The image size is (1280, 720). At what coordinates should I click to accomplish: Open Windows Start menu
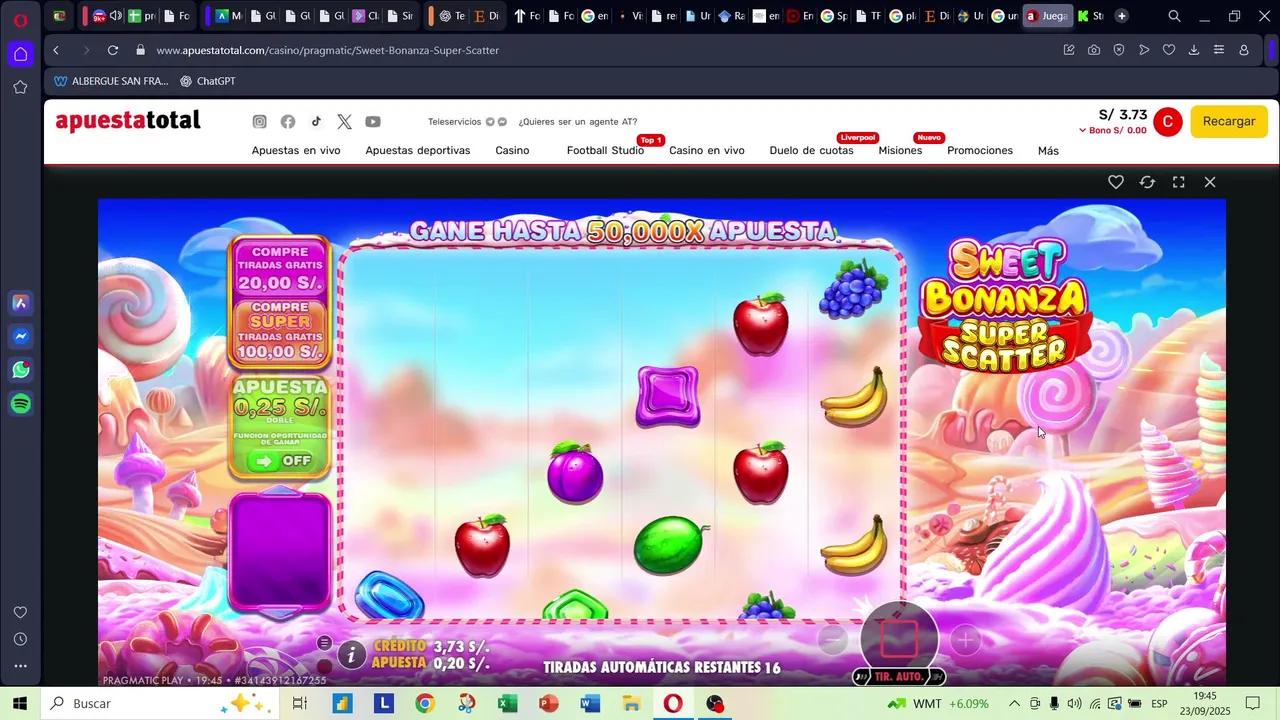(x=20, y=703)
